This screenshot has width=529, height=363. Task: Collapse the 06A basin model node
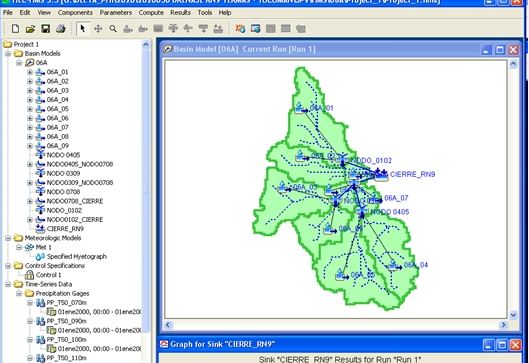(19, 63)
